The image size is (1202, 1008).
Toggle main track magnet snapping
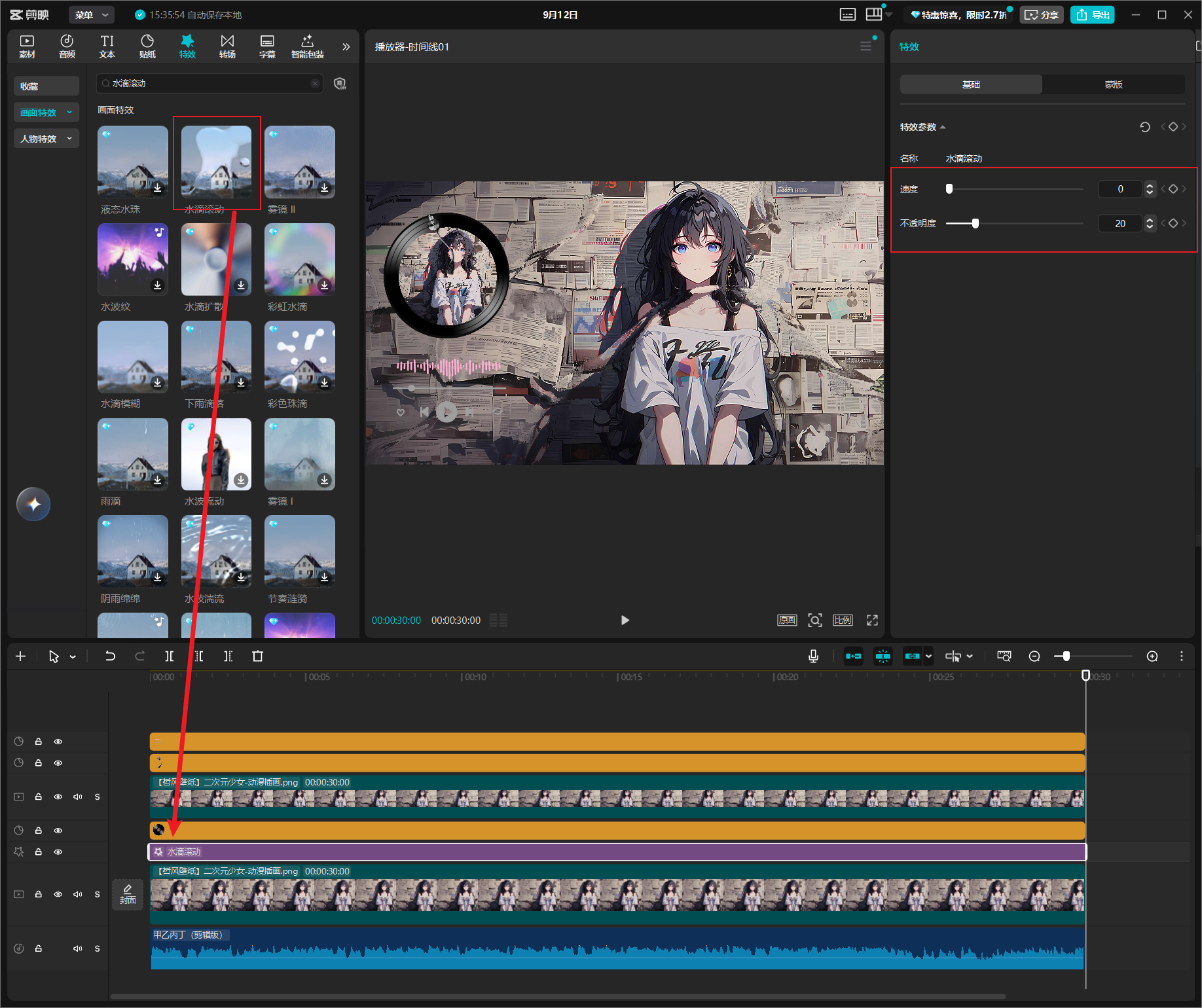[854, 656]
